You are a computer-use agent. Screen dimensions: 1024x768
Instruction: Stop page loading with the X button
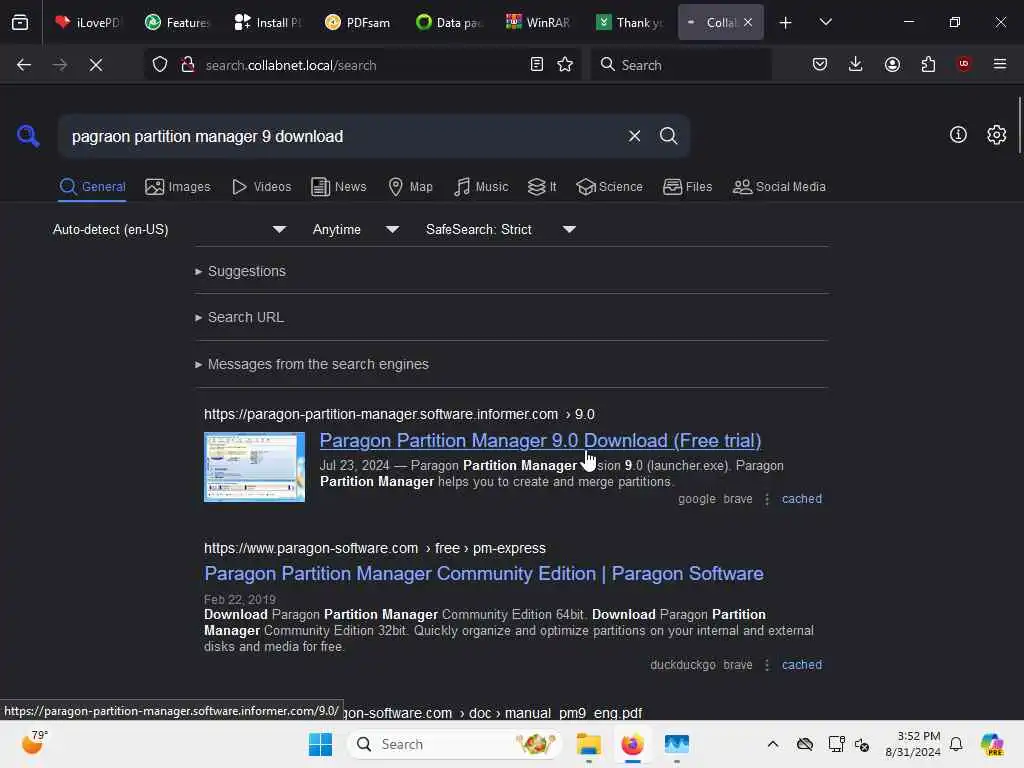pos(95,65)
